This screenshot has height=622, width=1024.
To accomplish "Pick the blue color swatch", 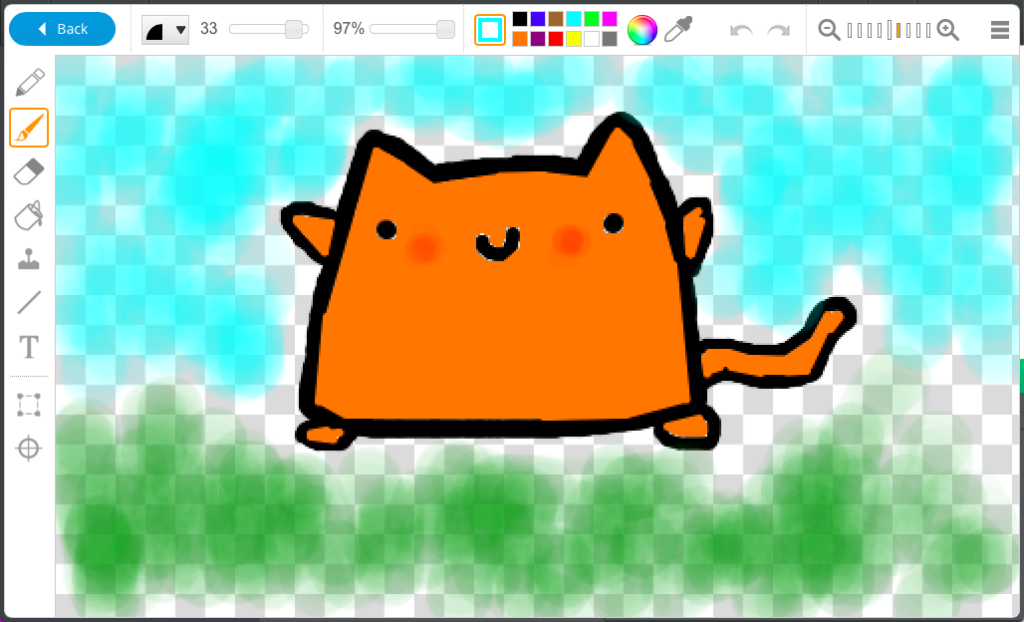I will [x=538, y=19].
